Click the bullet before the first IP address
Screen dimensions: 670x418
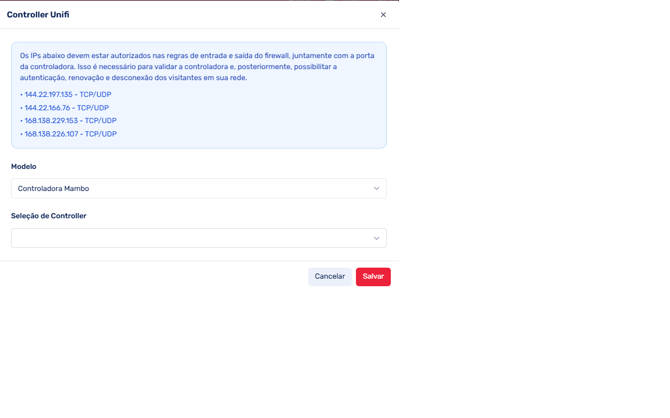point(21,95)
